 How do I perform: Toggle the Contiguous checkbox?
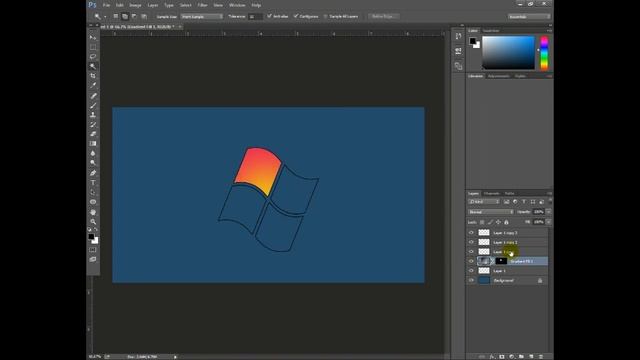(x=296, y=16)
